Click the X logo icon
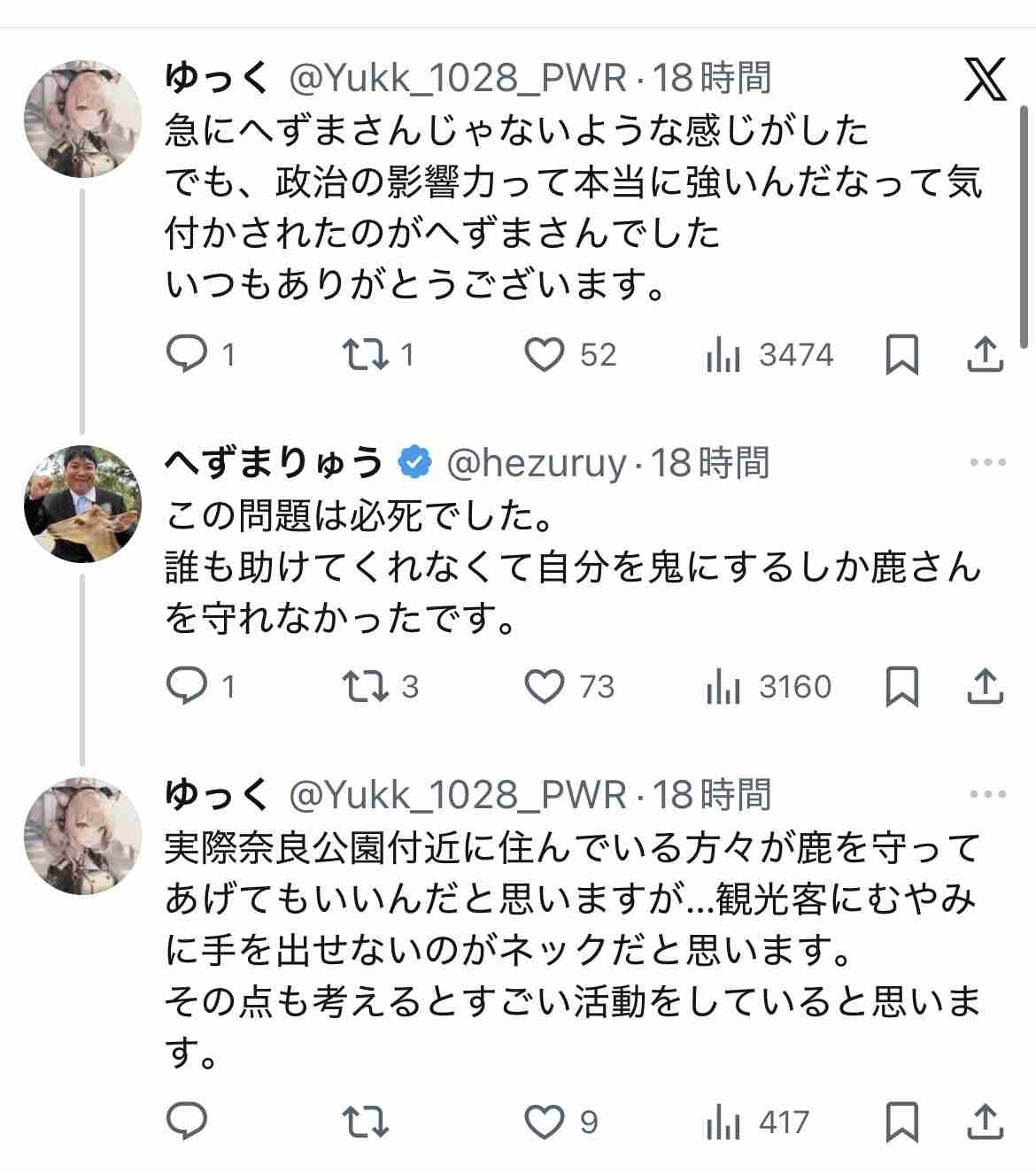The width and height of the screenshot is (1036, 1173). [x=984, y=79]
